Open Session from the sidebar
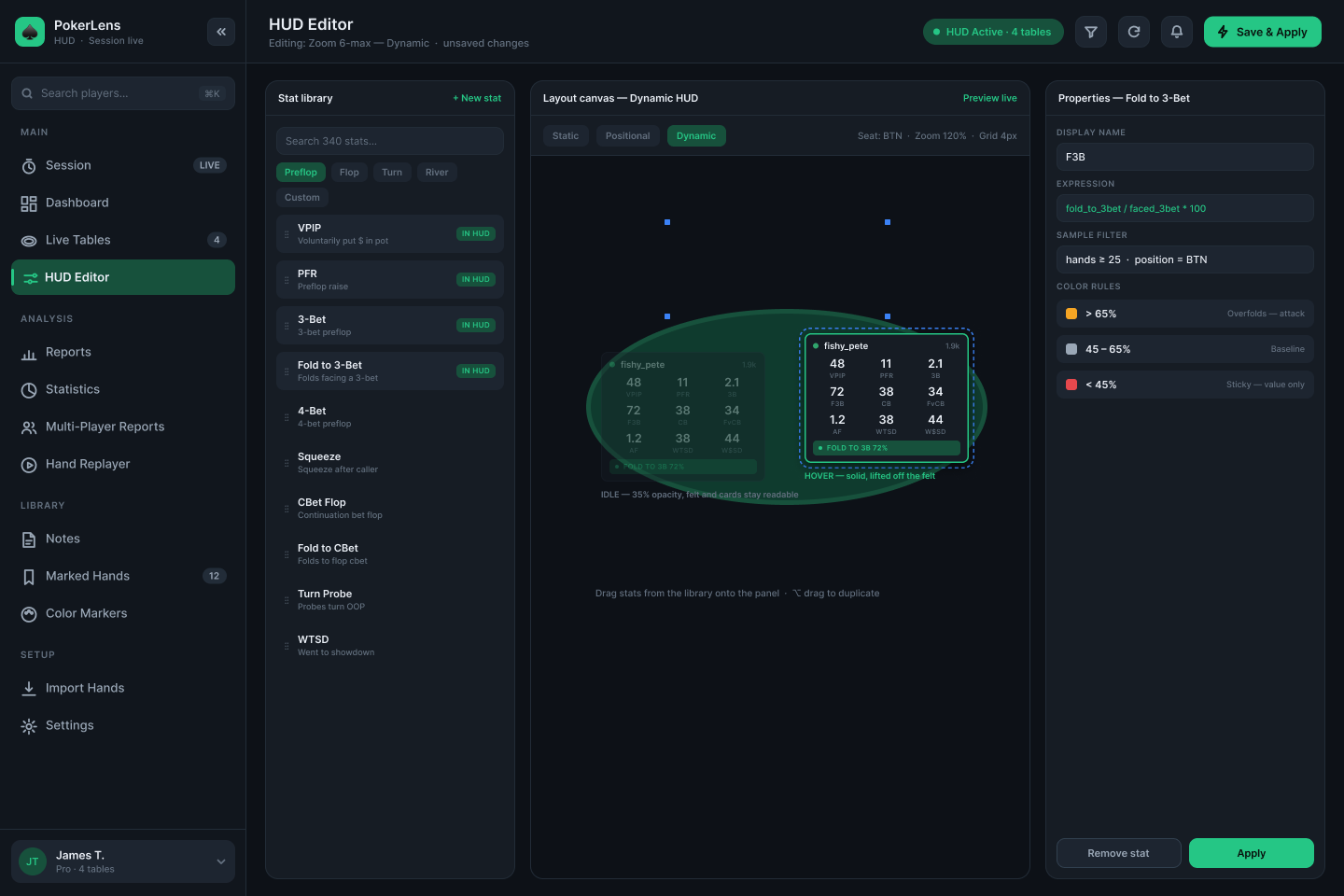1344x896 pixels. 123,165
